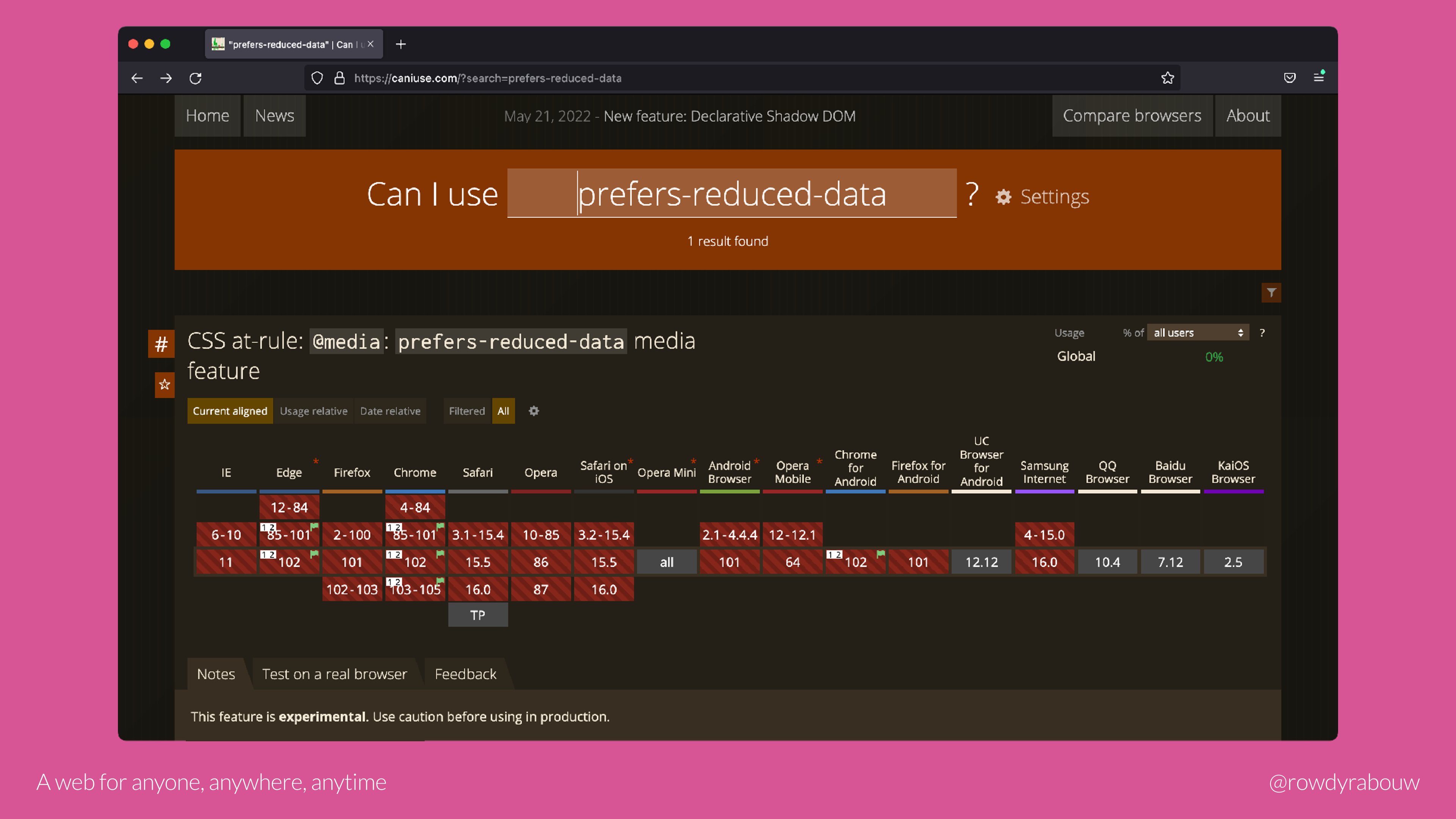Switch to Date relative view
This screenshot has width=1456, height=819.
click(x=390, y=411)
